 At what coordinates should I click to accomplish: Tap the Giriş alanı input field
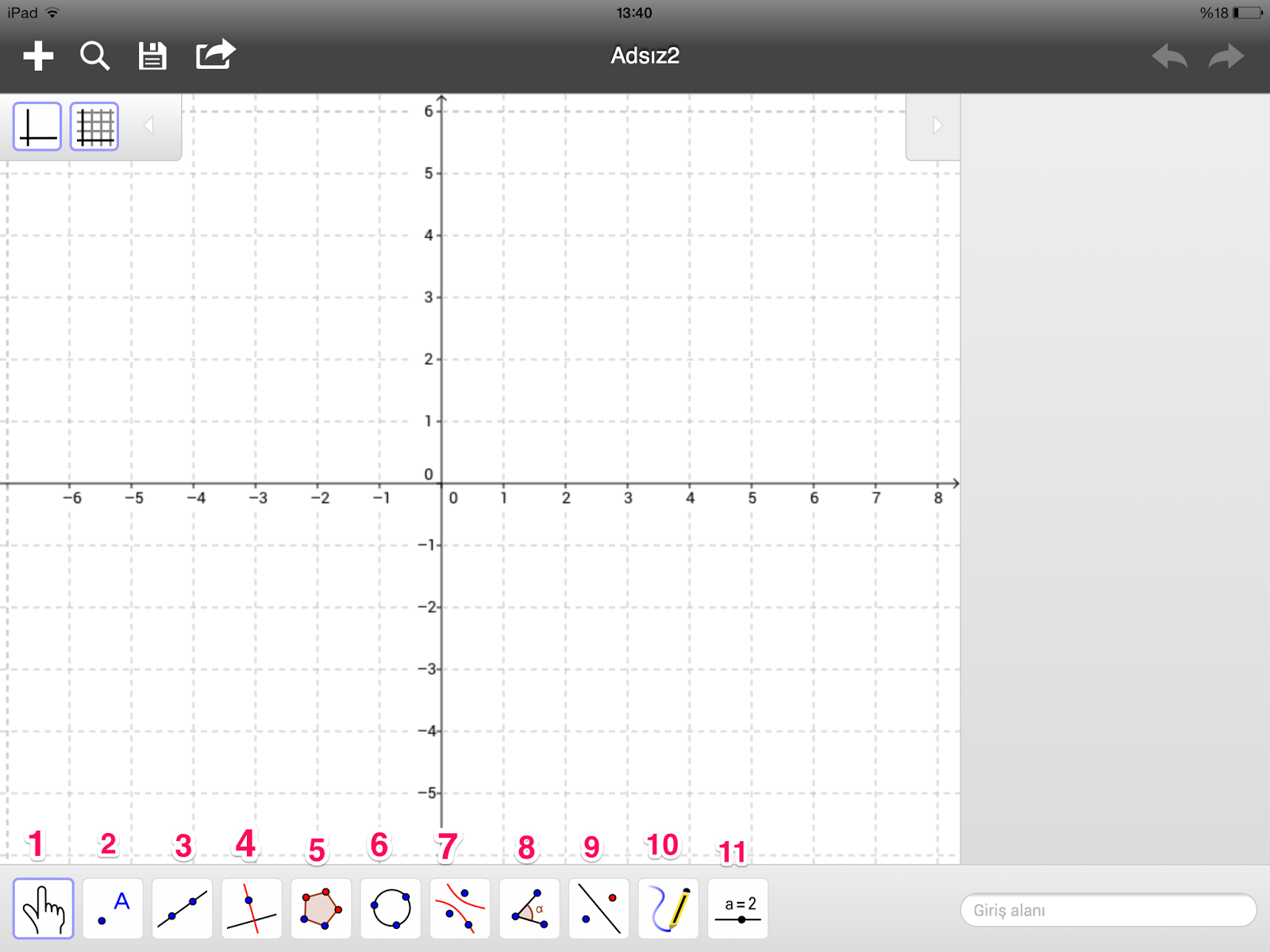tap(1108, 910)
